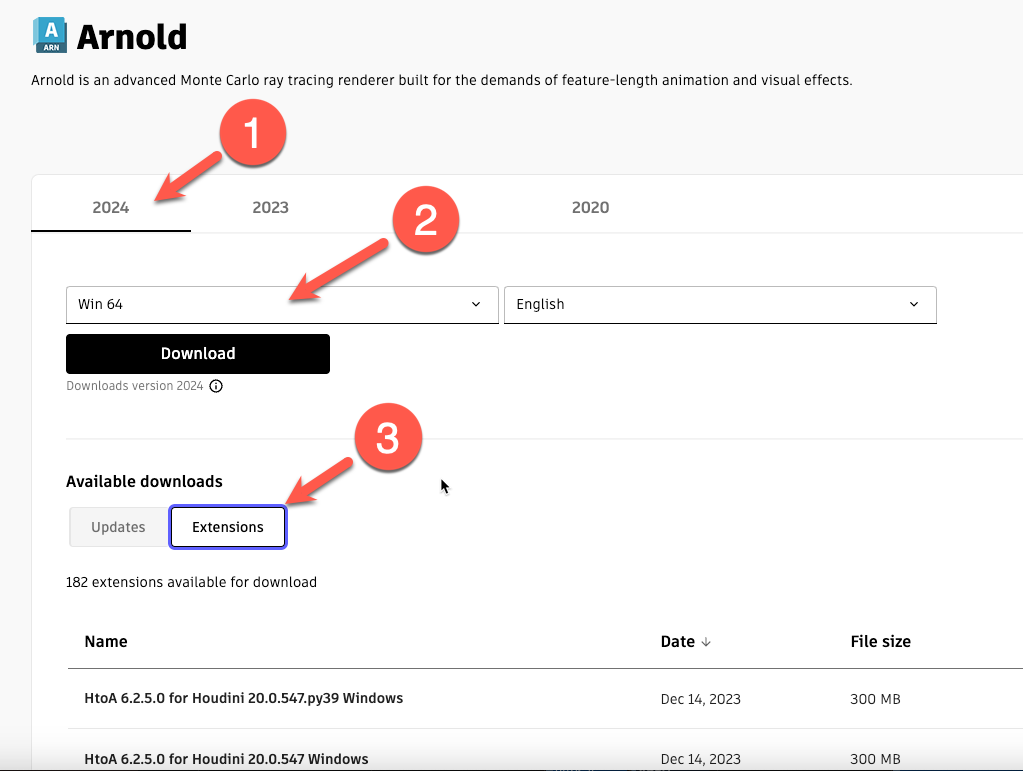Click the Arnold page title text
This screenshot has height=771, width=1023.
click(x=132, y=37)
